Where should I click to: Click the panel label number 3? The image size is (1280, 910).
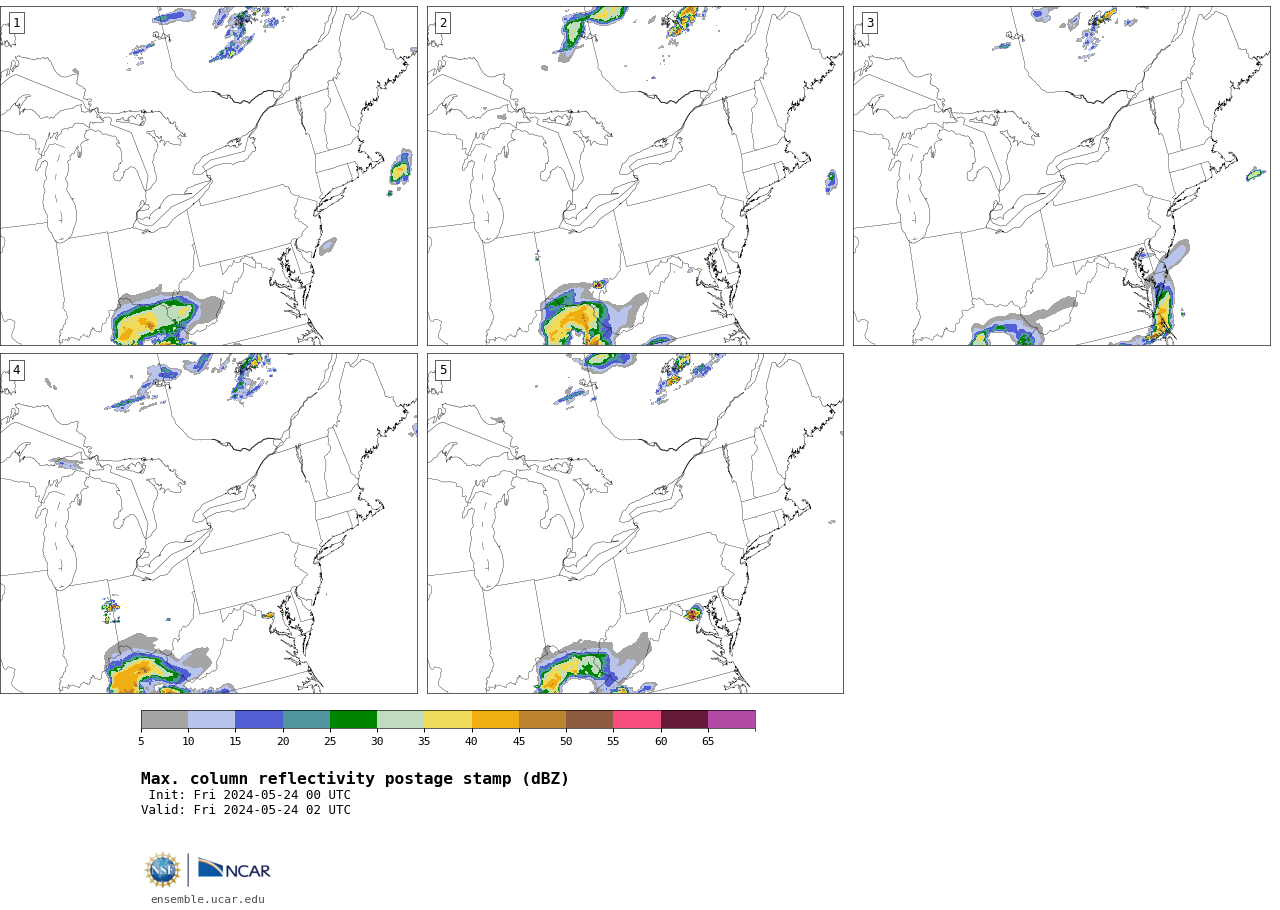[x=869, y=23]
